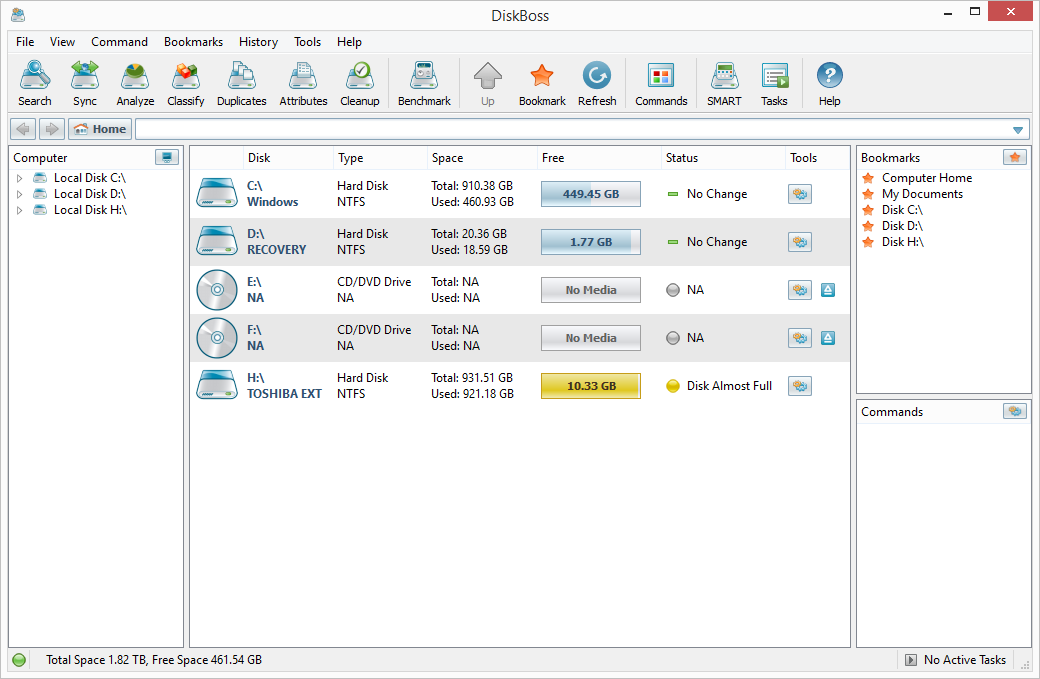Open the History menu
This screenshot has height=679, width=1040.
[258, 42]
